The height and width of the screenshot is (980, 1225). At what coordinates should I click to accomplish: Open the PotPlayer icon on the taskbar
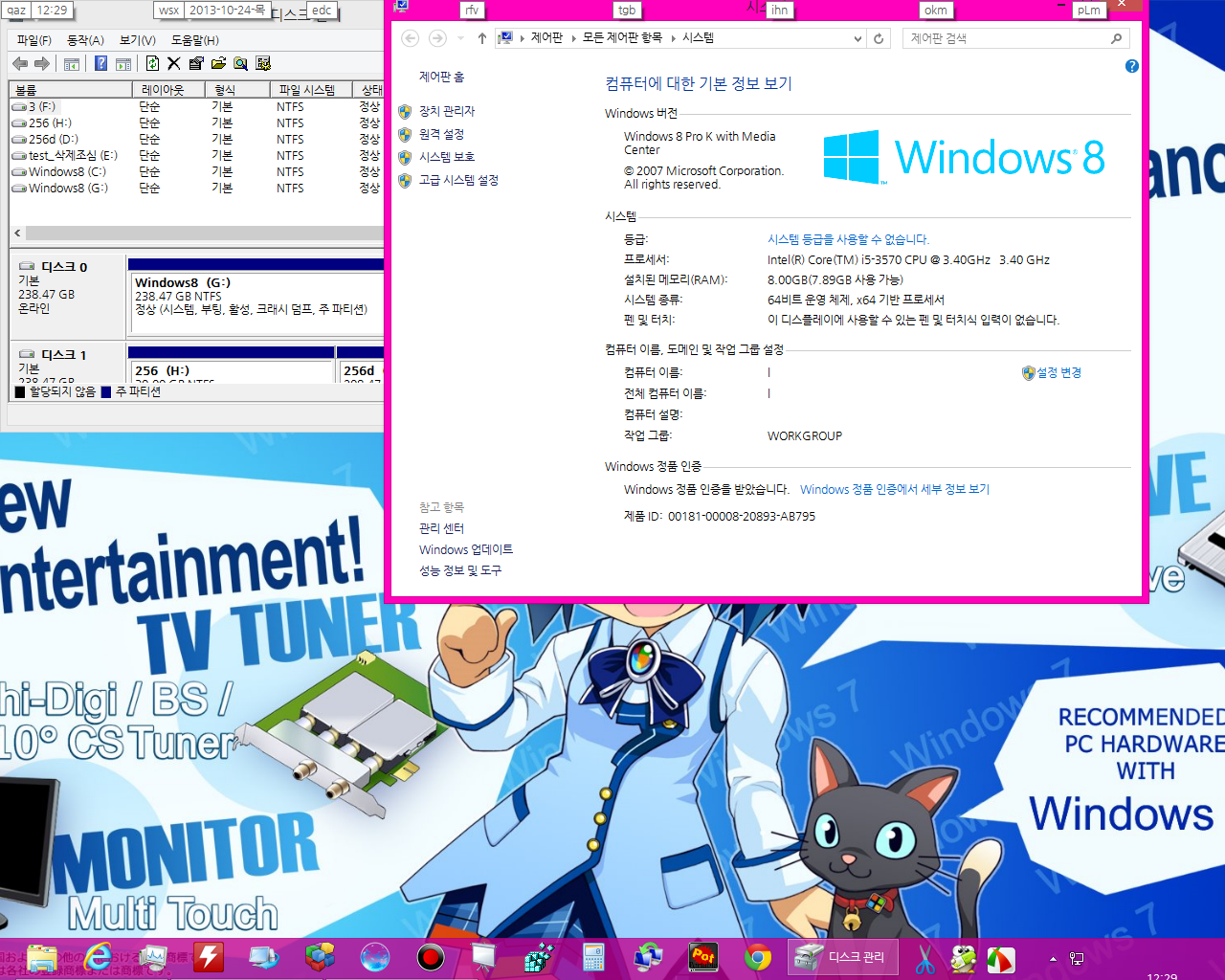pyautogui.click(x=703, y=956)
